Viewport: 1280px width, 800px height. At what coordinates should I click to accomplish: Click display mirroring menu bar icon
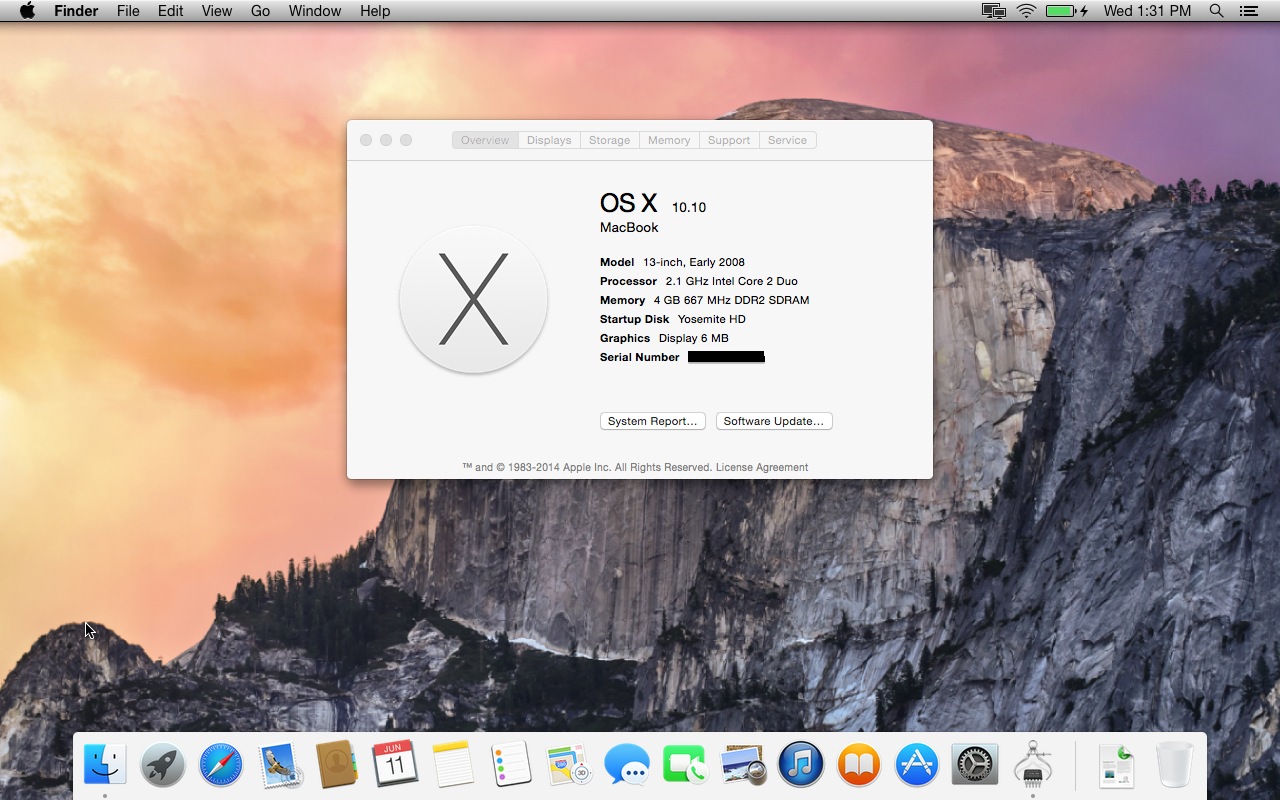(x=993, y=11)
